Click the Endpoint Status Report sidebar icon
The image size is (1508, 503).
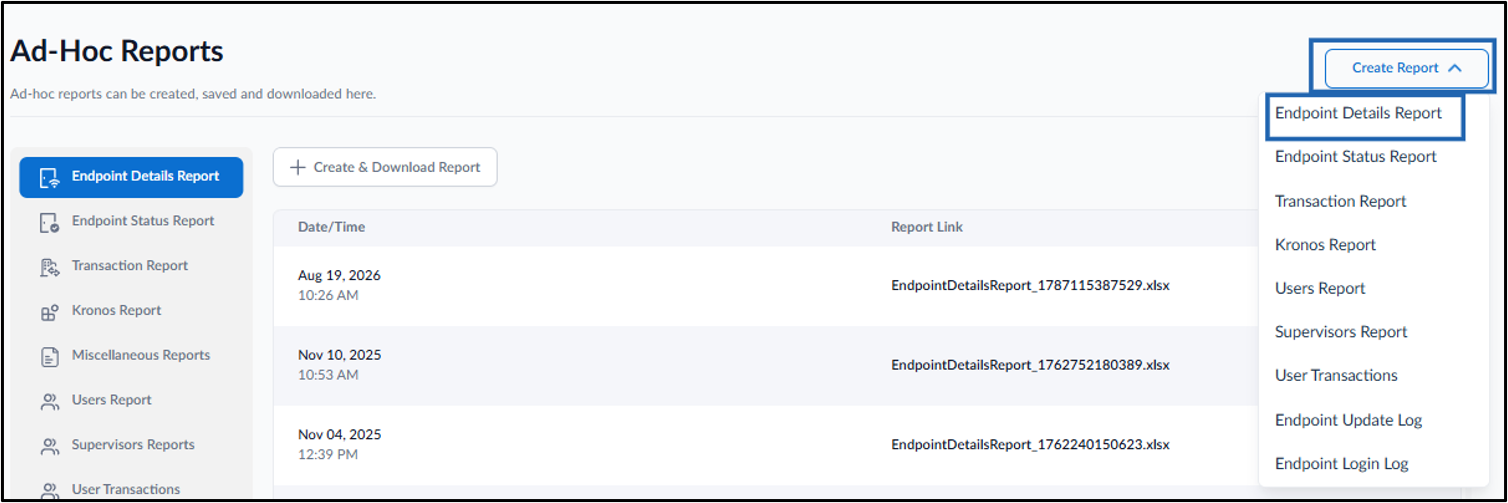point(49,222)
